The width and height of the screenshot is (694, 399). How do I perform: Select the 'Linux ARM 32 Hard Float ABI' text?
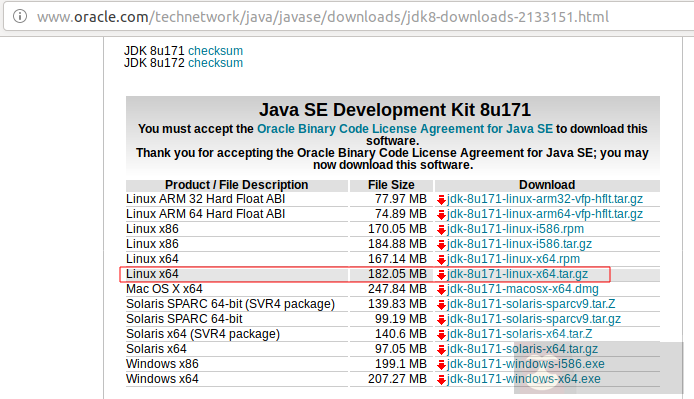pos(205,199)
